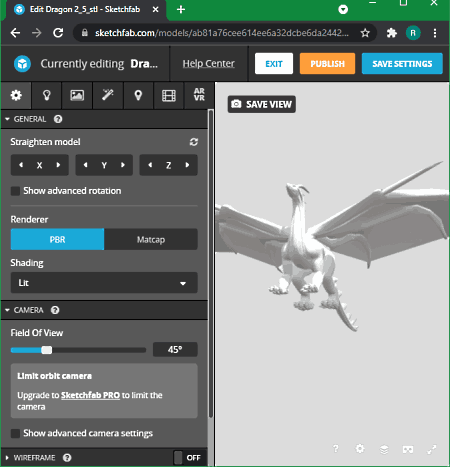Open the Lighting settings tab (bulb icon)
The image size is (450, 467).
tap(47, 96)
